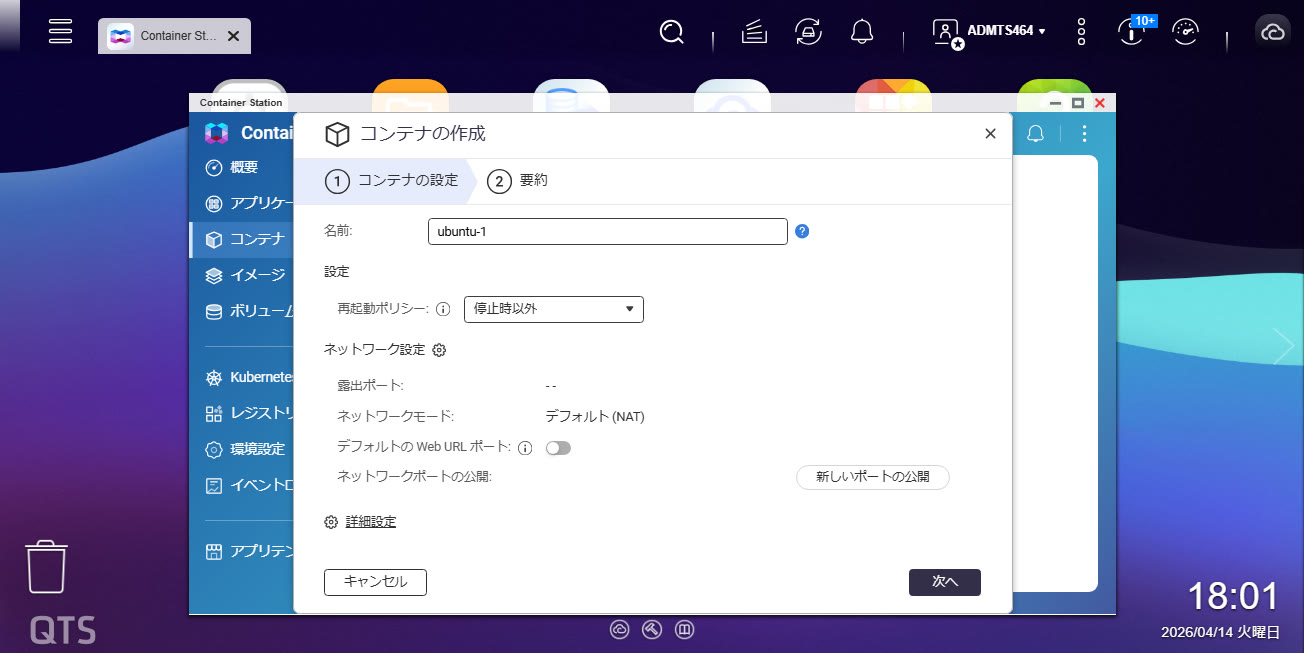Click the info icon beside Web URL port
The width and height of the screenshot is (1304, 653).
(x=525, y=447)
